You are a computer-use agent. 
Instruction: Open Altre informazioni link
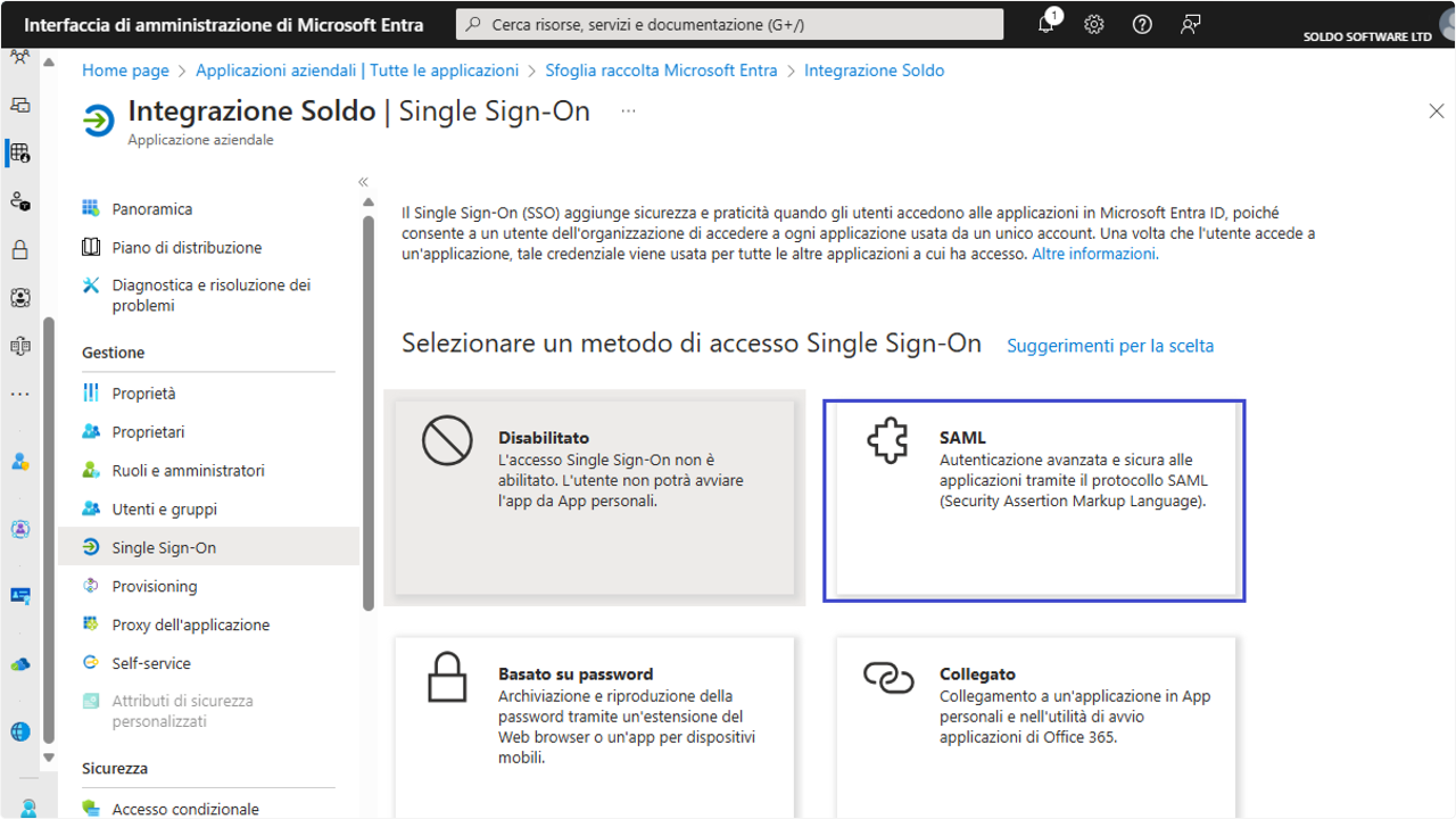[1095, 254]
